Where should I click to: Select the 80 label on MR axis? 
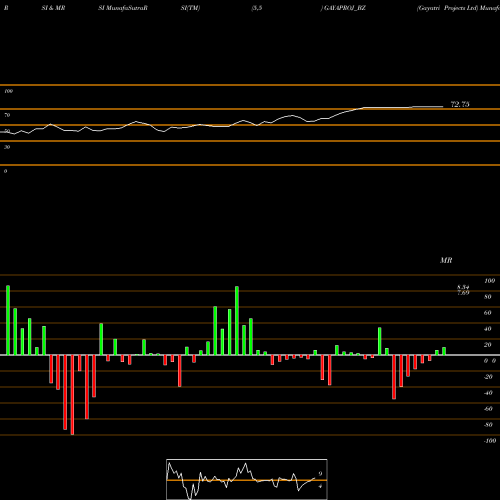(x=488, y=297)
